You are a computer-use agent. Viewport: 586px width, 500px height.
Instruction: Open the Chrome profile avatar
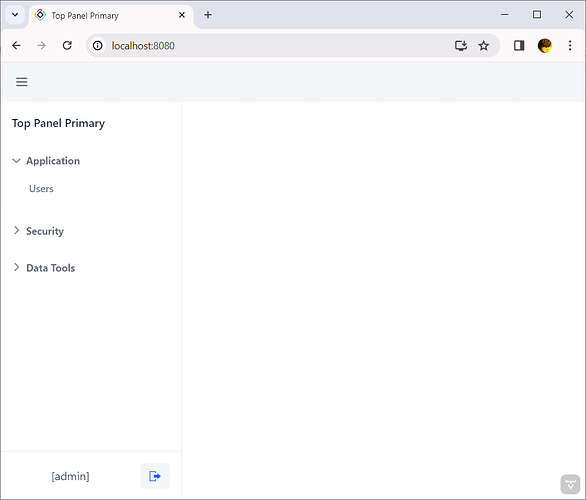pyautogui.click(x=545, y=46)
